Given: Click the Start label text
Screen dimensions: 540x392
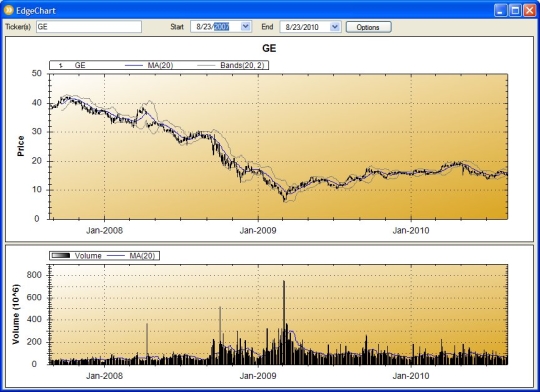Looking at the screenshot, I should pyautogui.click(x=177, y=27).
